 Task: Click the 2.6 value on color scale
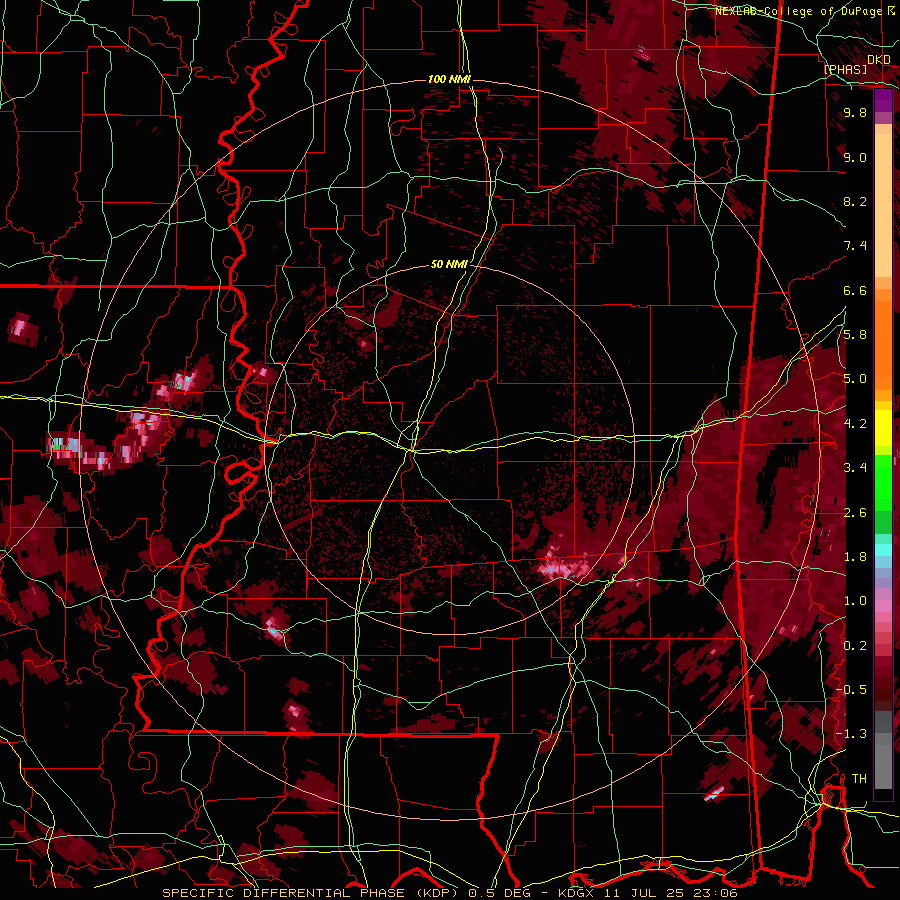[x=855, y=513]
